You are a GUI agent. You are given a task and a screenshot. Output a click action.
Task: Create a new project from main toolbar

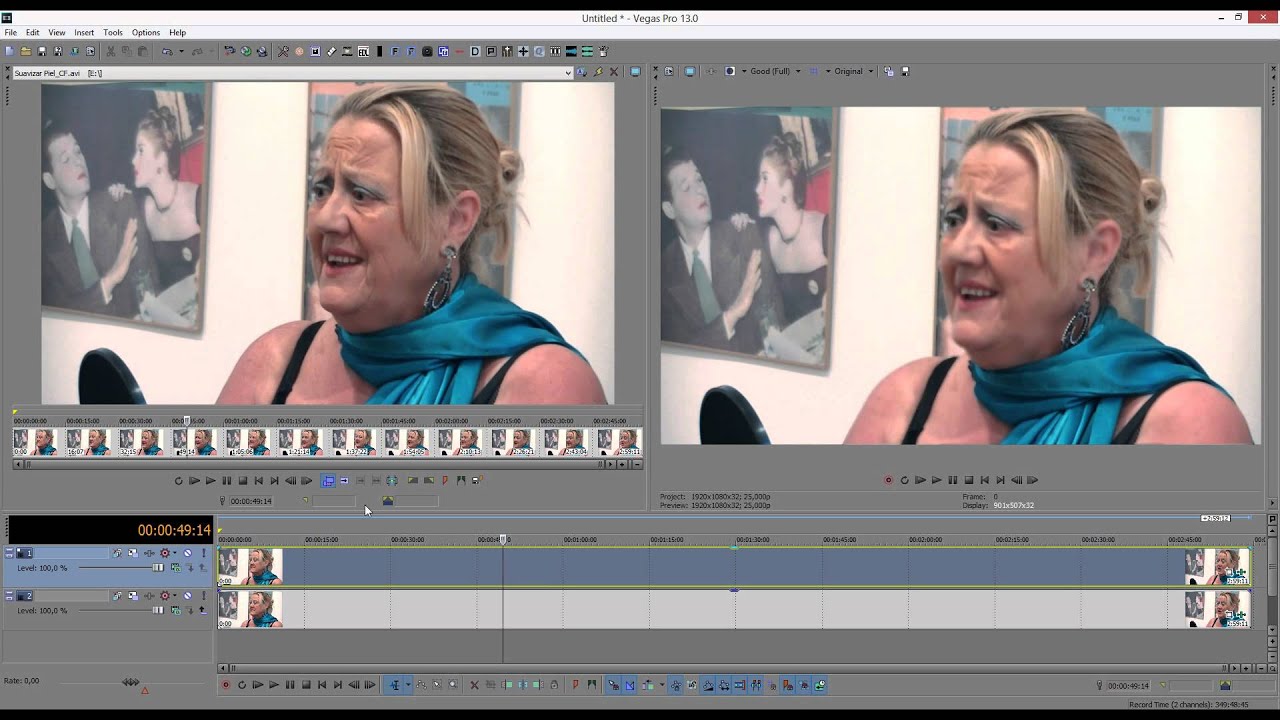click(10, 51)
